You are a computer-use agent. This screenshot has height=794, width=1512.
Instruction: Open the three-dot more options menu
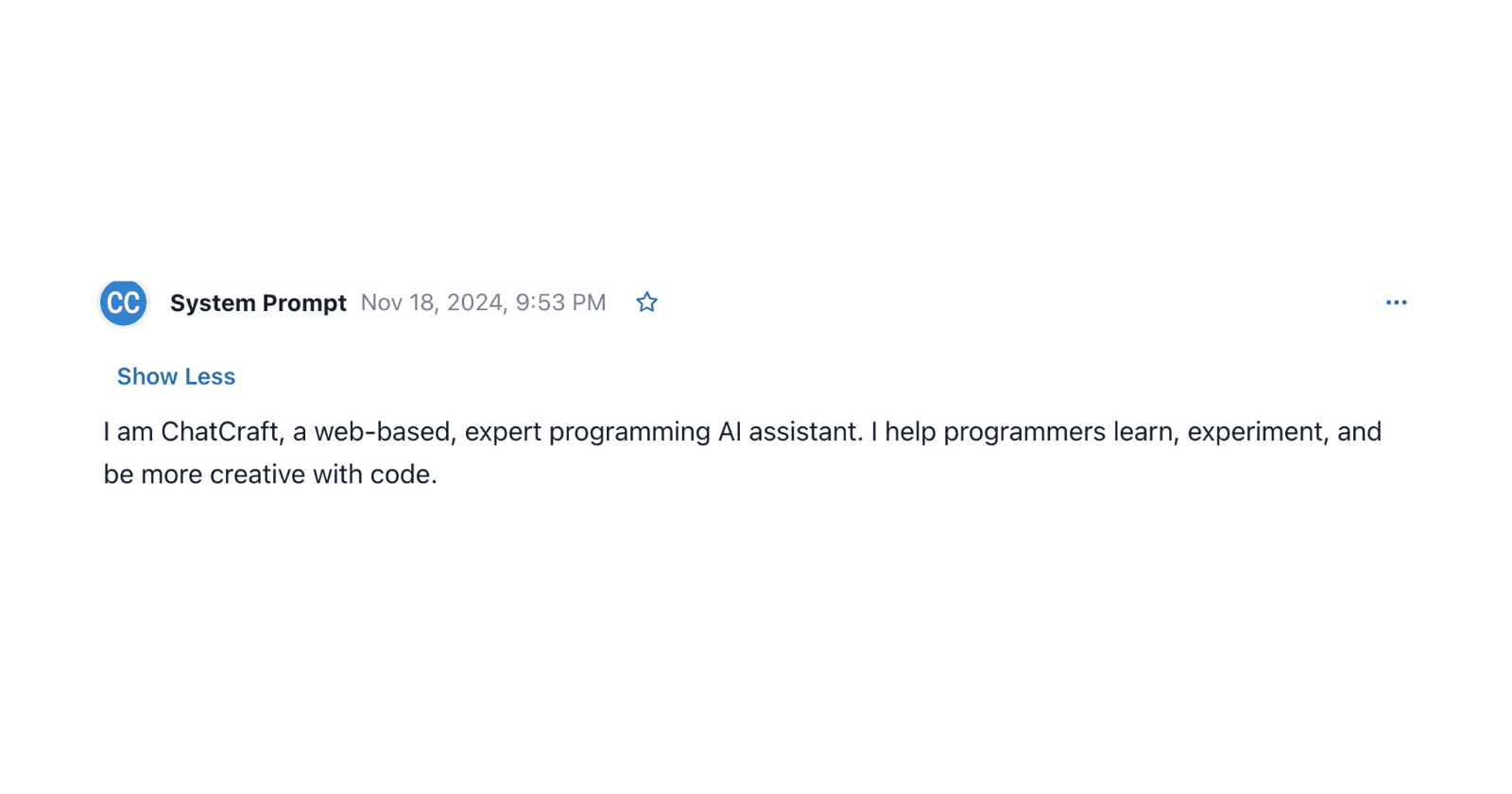click(1396, 302)
